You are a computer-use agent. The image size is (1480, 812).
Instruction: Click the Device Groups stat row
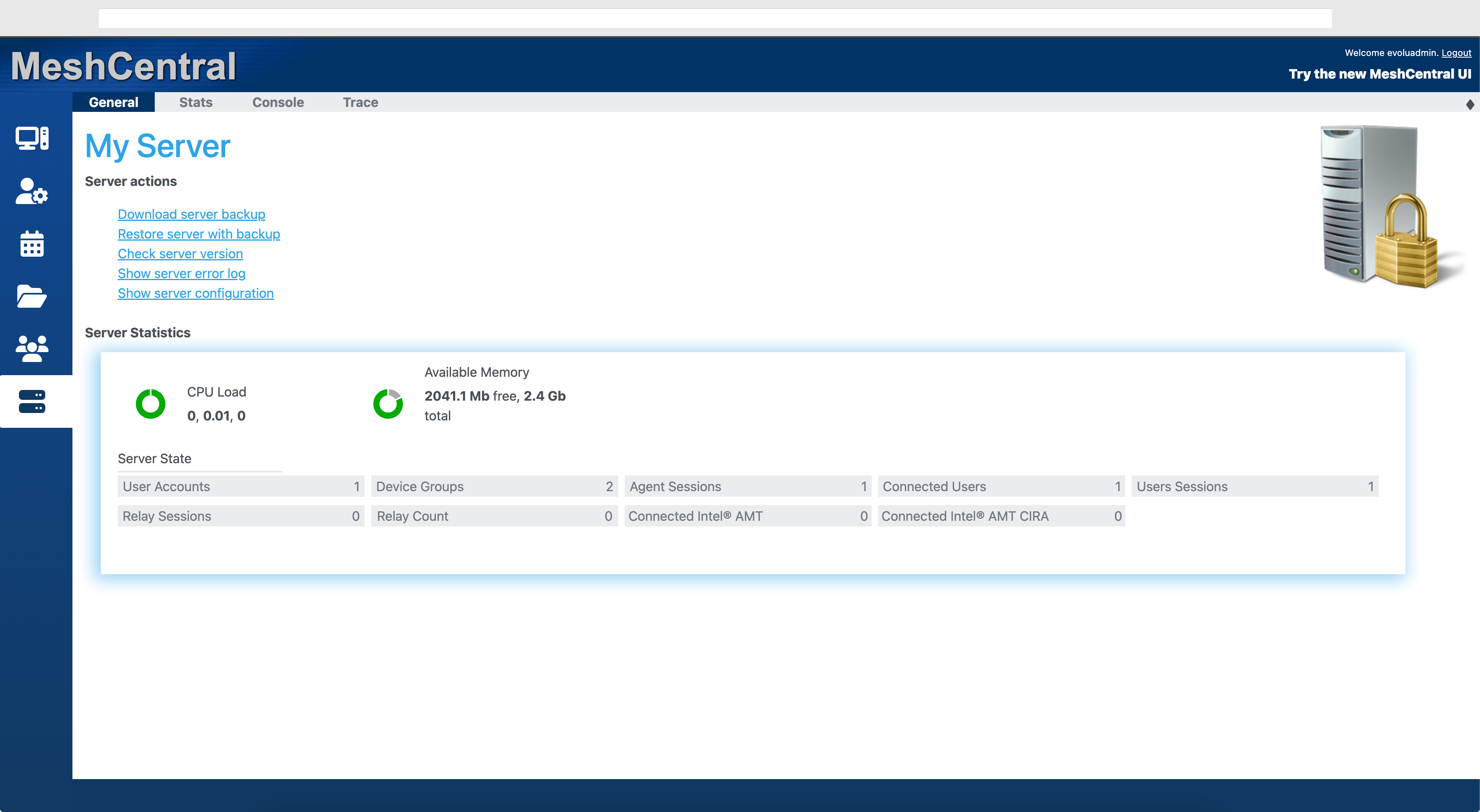pyautogui.click(x=494, y=486)
